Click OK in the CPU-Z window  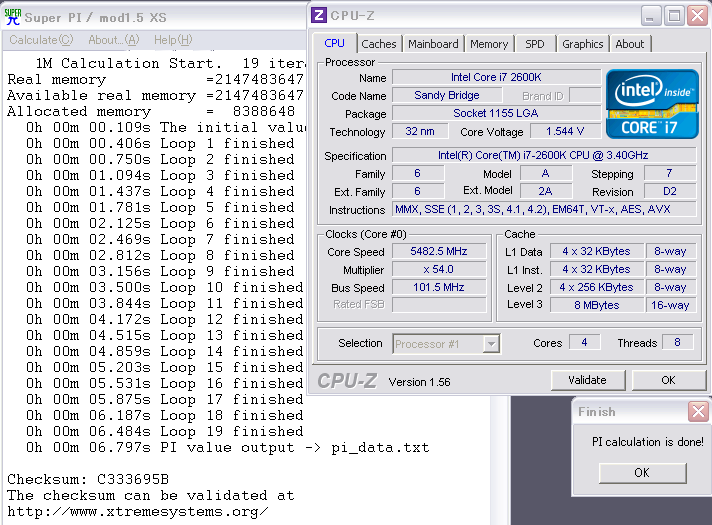pos(668,380)
